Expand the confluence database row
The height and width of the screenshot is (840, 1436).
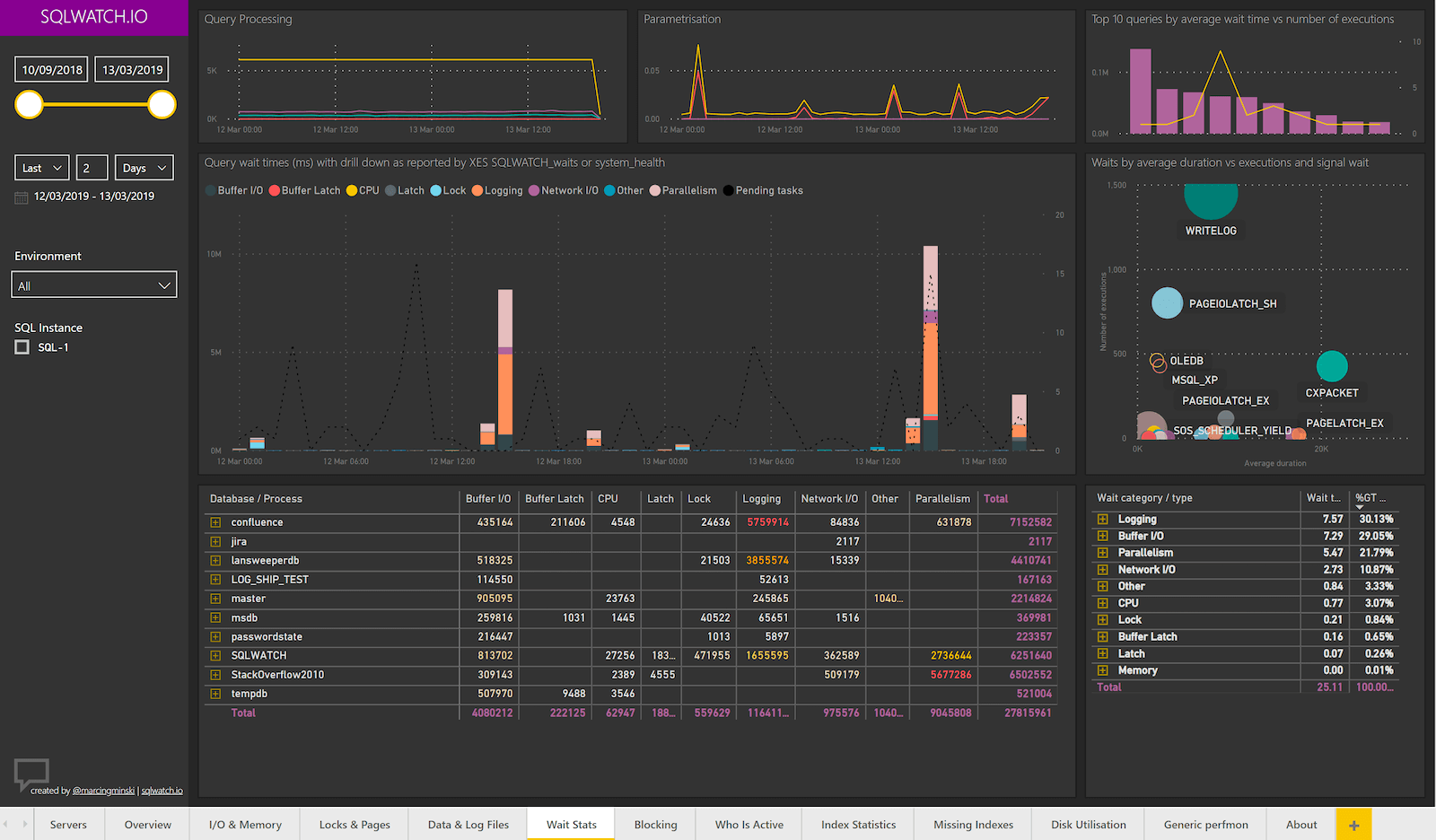coord(215,522)
